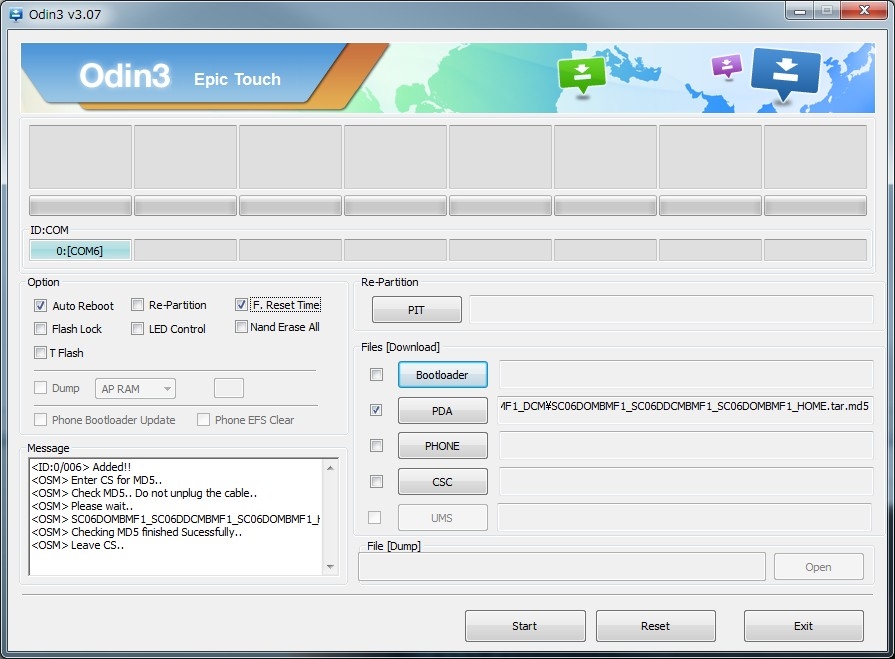Click "Check MD5.. Do not unplug" log line
The width and height of the screenshot is (895, 659).
tap(144, 493)
